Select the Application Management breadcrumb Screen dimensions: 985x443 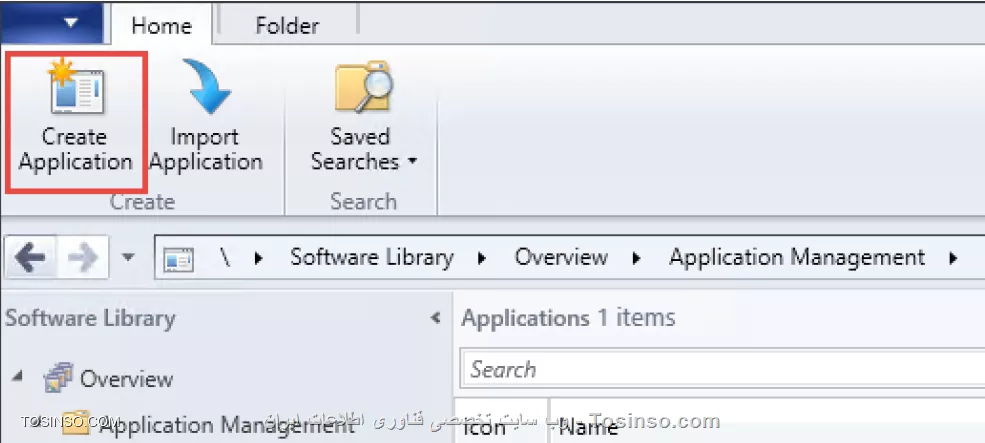tap(797, 257)
